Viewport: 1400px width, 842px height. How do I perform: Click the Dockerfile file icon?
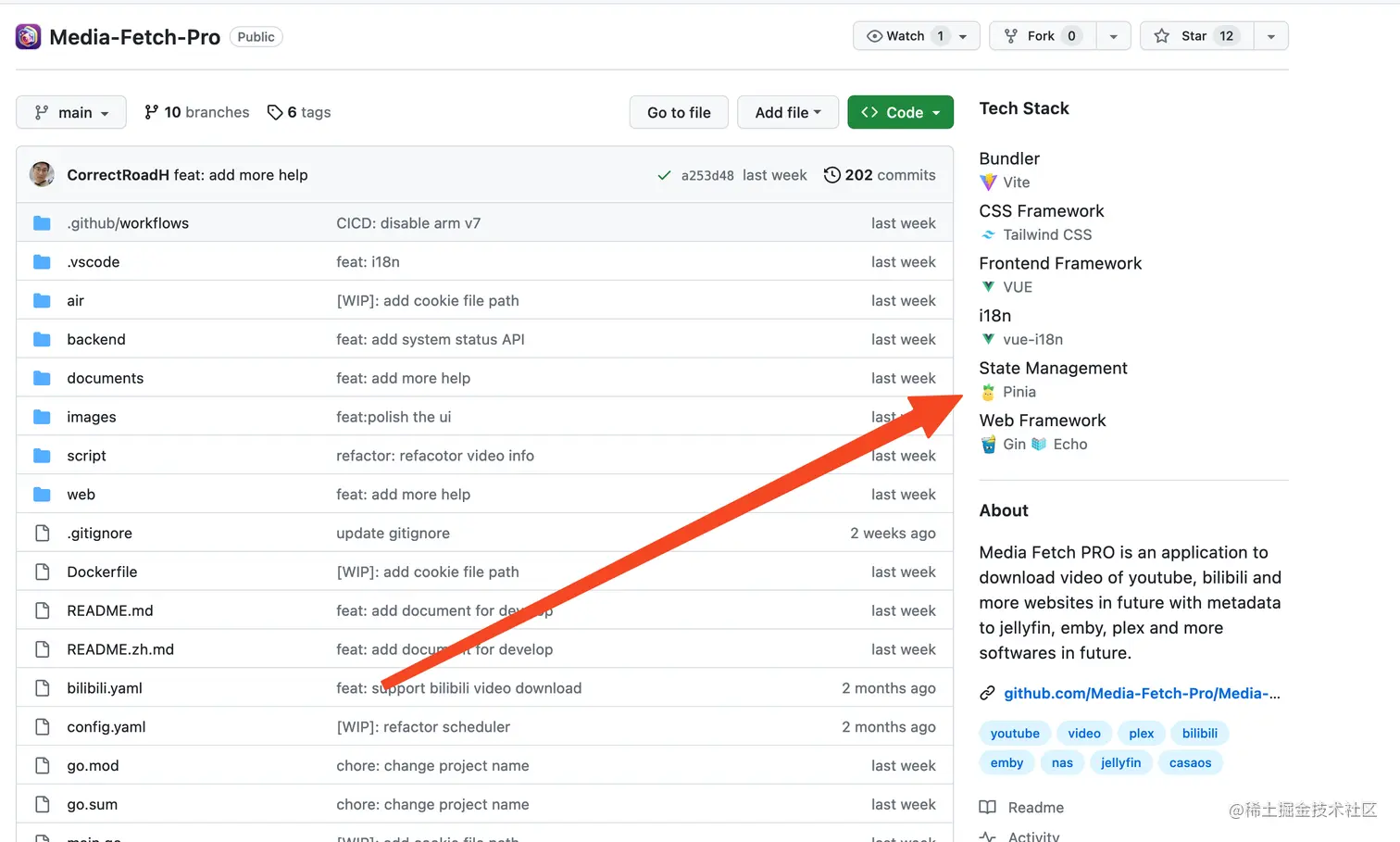[x=42, y=572]
